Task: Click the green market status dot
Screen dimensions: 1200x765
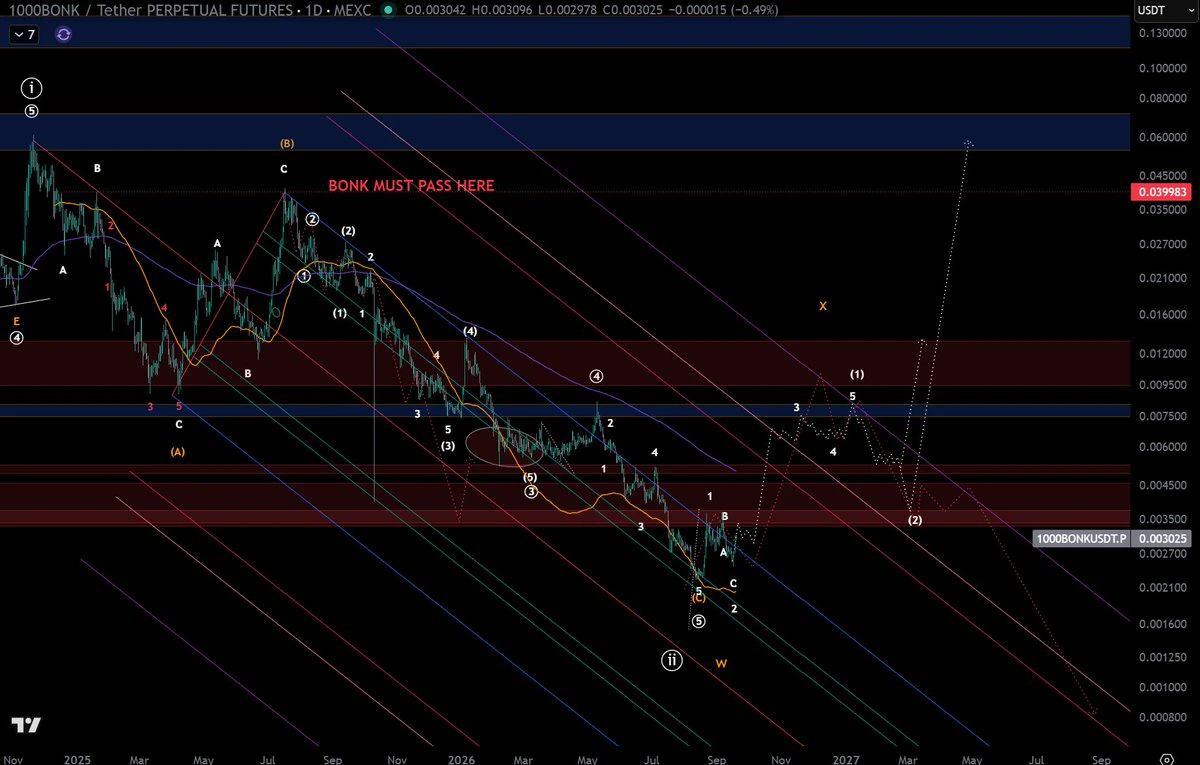Action: [x=386, y=10]
